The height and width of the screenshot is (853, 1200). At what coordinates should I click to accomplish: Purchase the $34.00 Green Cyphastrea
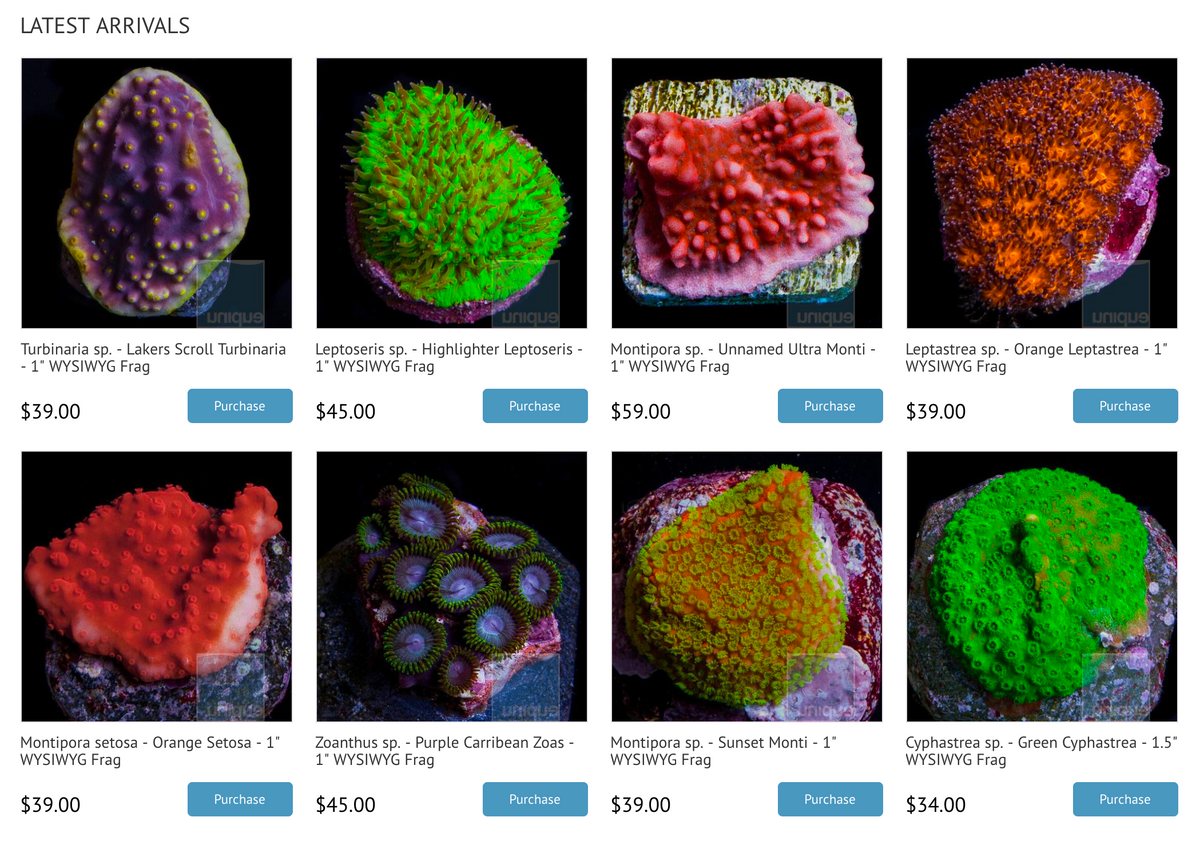point(1125,799)
